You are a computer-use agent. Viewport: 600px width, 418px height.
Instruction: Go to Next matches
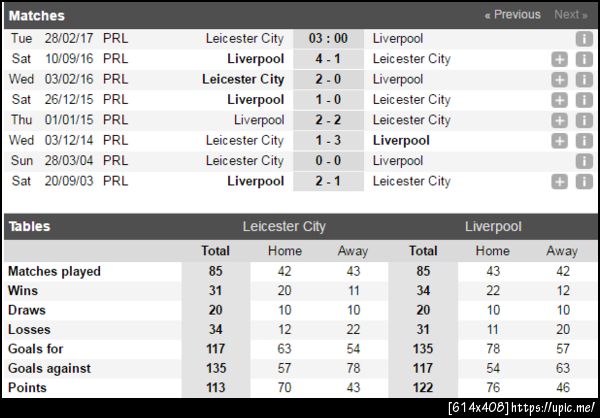(x=570, y=15)
